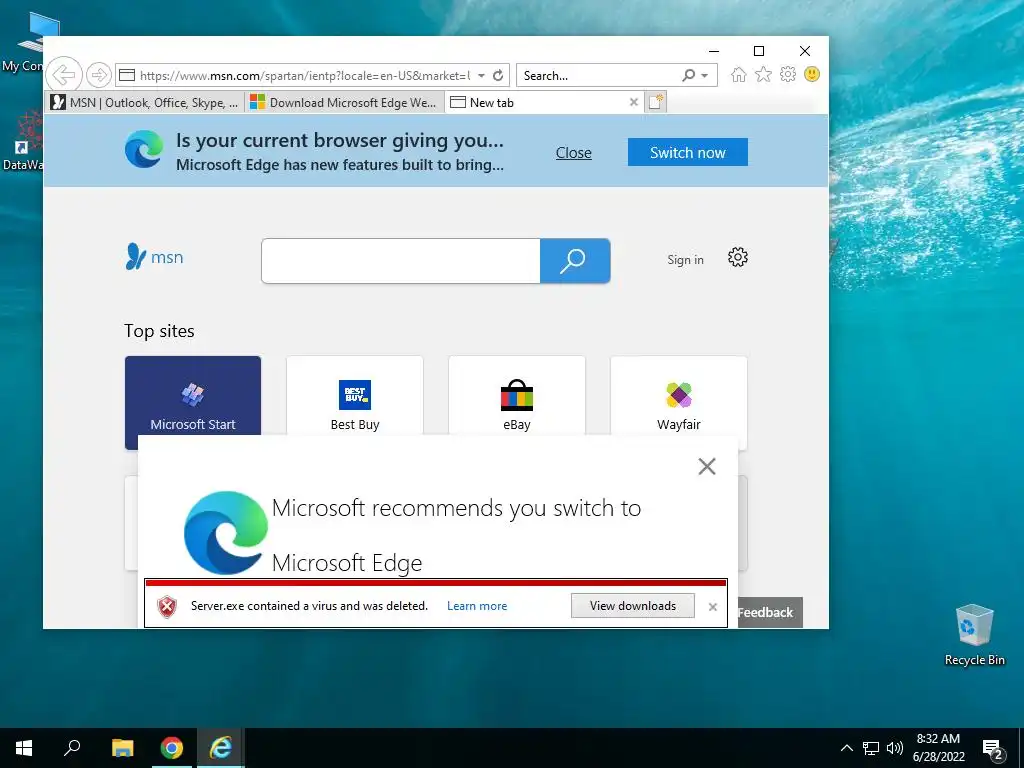Click the msn.com address bar URL
The height and width of the screenshot is (768, 1024).
[x=304, y=75]
